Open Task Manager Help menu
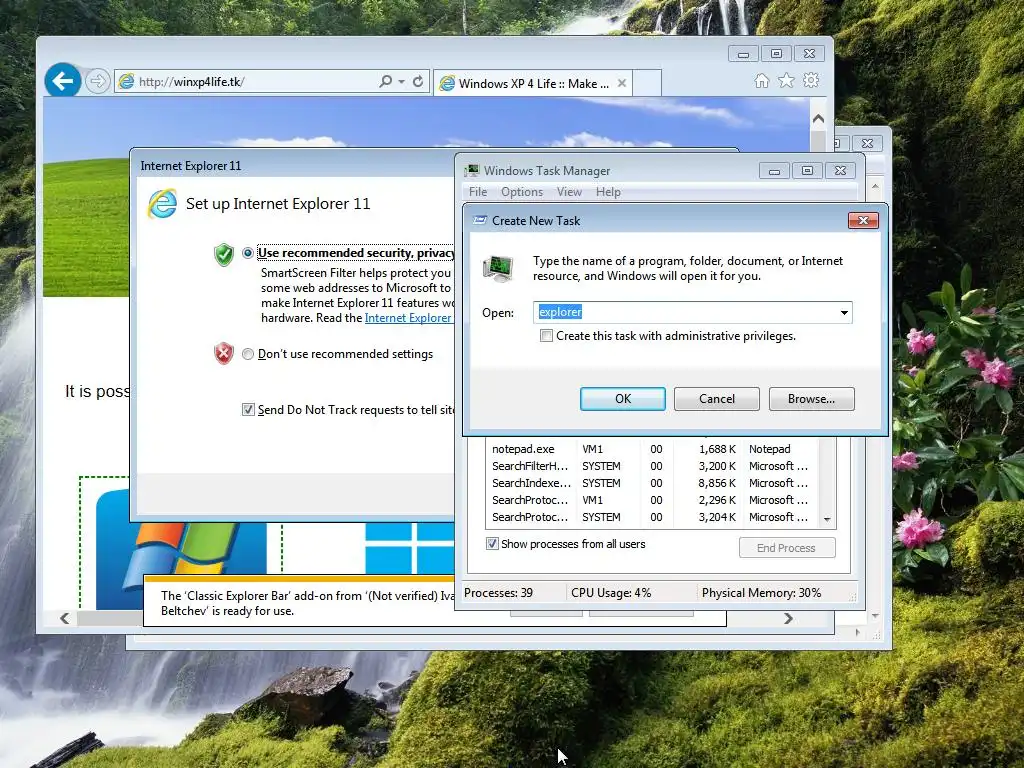The width and height of the screenshot is (1024, 768). tap(608, 192)
